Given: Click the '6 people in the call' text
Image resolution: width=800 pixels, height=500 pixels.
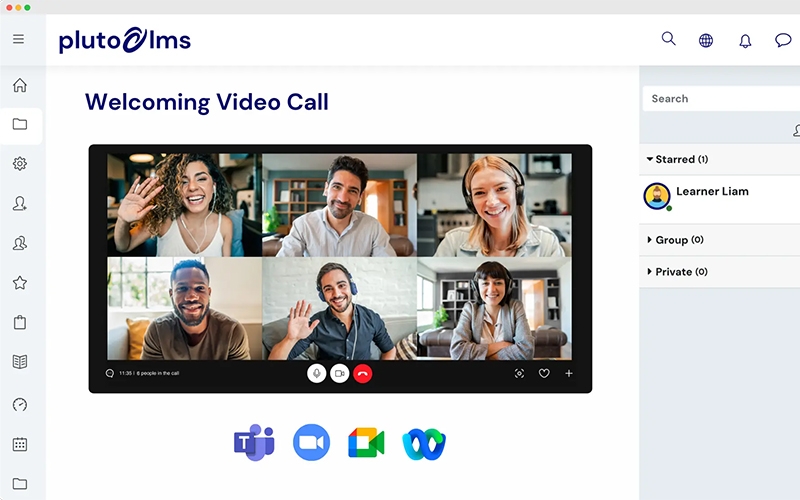Looking at the screenshot, I should 158,373.
